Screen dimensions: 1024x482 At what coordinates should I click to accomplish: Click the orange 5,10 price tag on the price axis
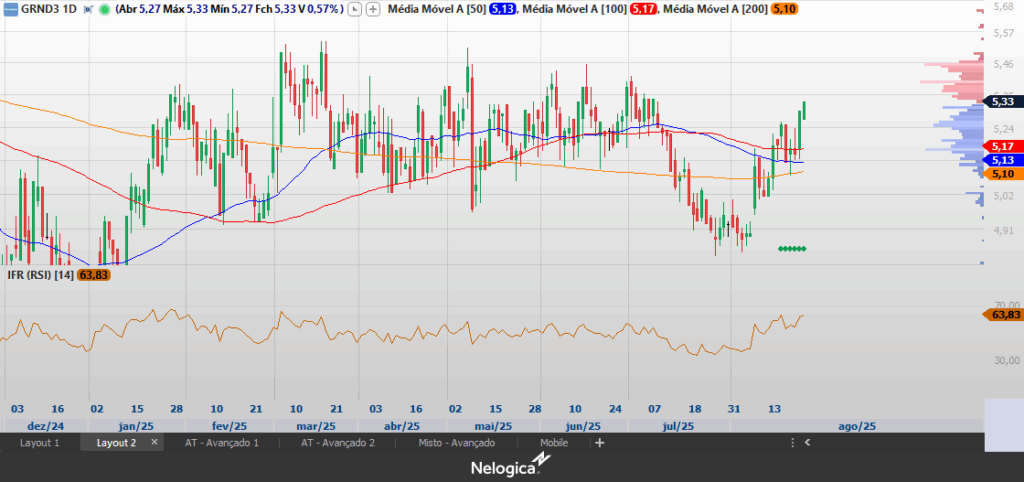1002,174
